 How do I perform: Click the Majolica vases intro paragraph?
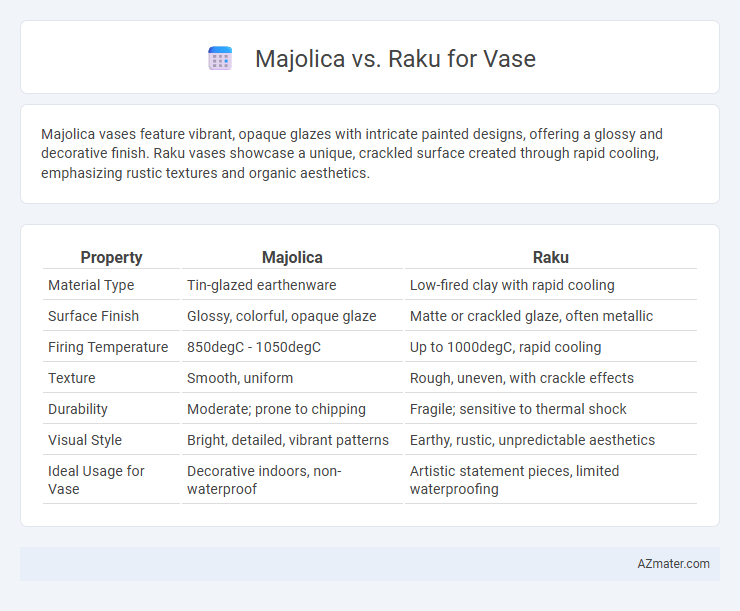point(352,153)
